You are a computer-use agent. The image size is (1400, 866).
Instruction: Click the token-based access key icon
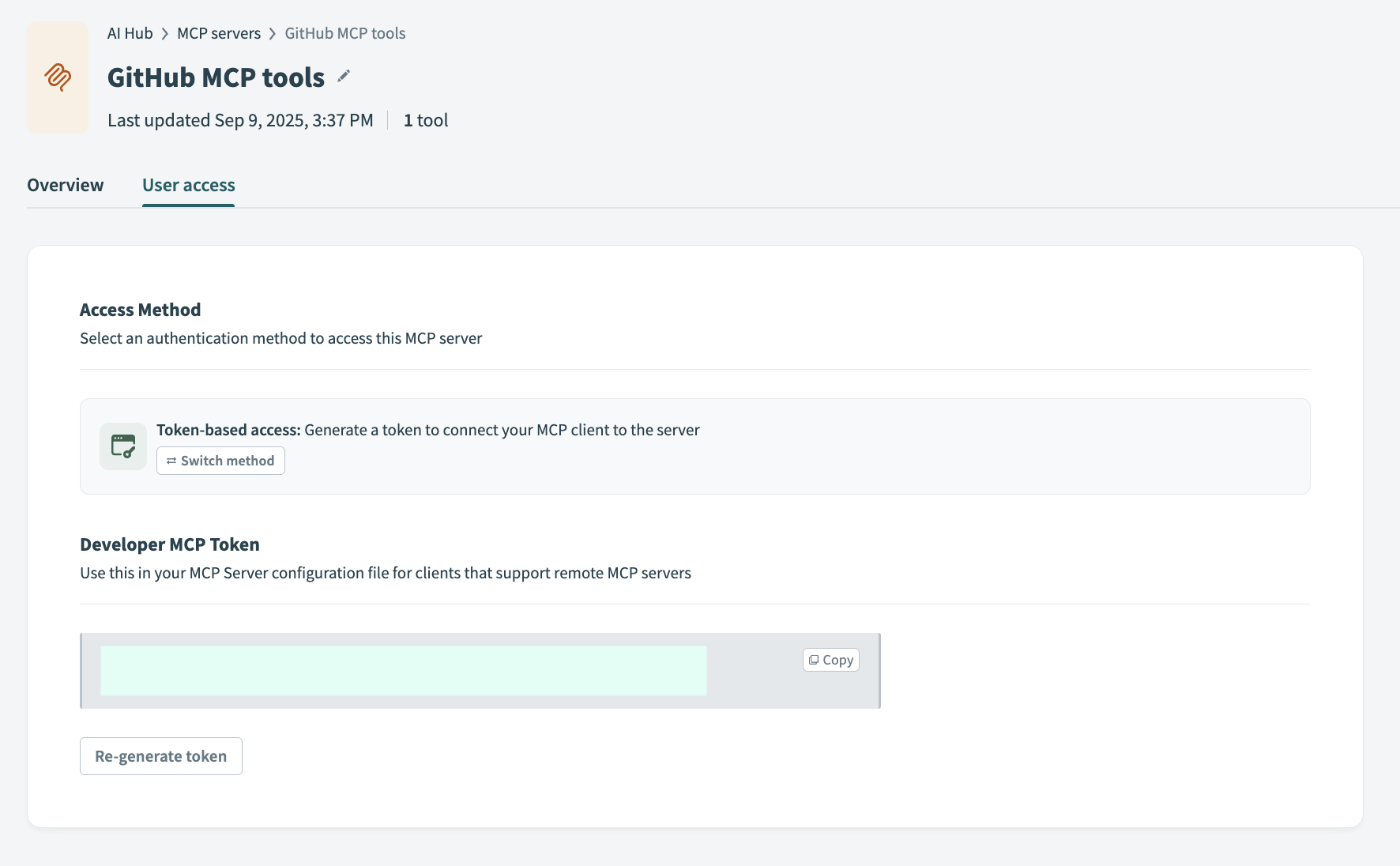(x=122, y=446)
